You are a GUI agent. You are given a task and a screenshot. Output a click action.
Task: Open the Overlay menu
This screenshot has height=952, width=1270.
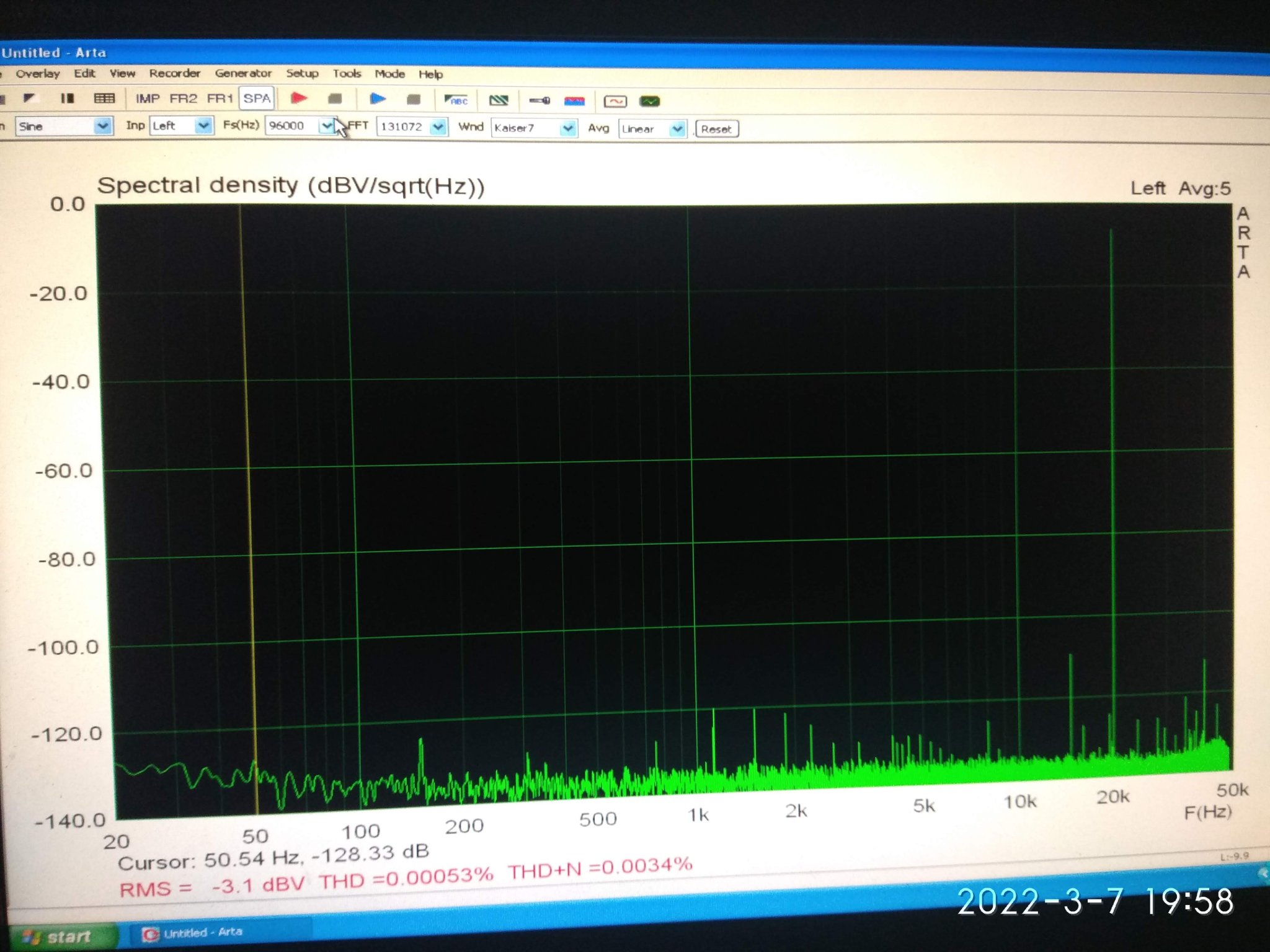click(38, 74)
